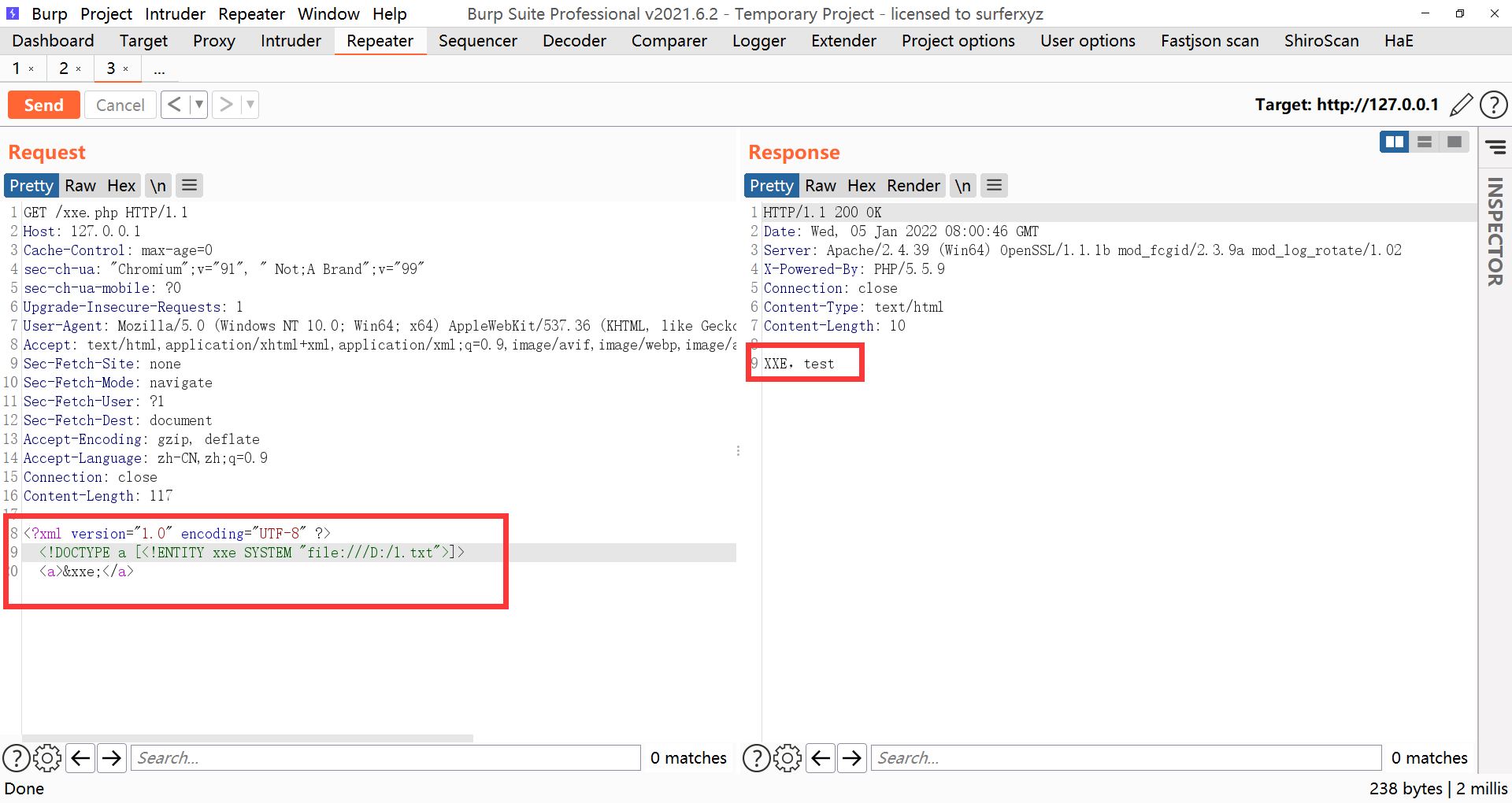The height and width of the screenshot is (803, 1512).
Task: Open the back-navigation history dropdown arrow
Action: click(198, 104)
